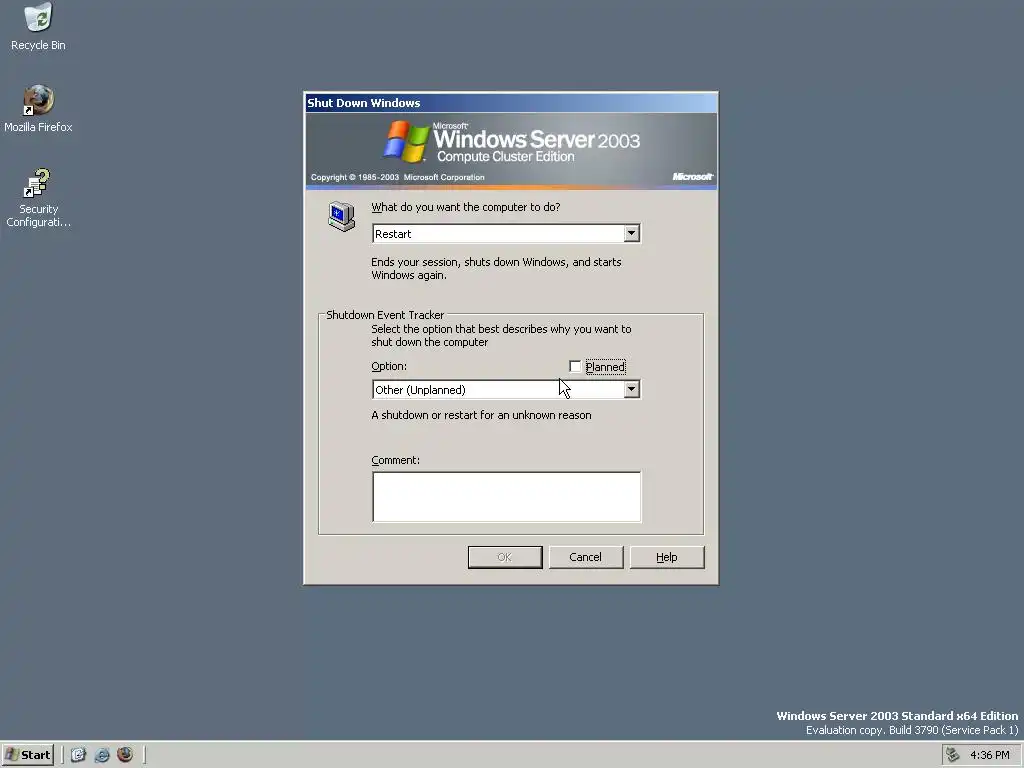Launch Firefox from the quick launch bar

[x=125, y=755]
